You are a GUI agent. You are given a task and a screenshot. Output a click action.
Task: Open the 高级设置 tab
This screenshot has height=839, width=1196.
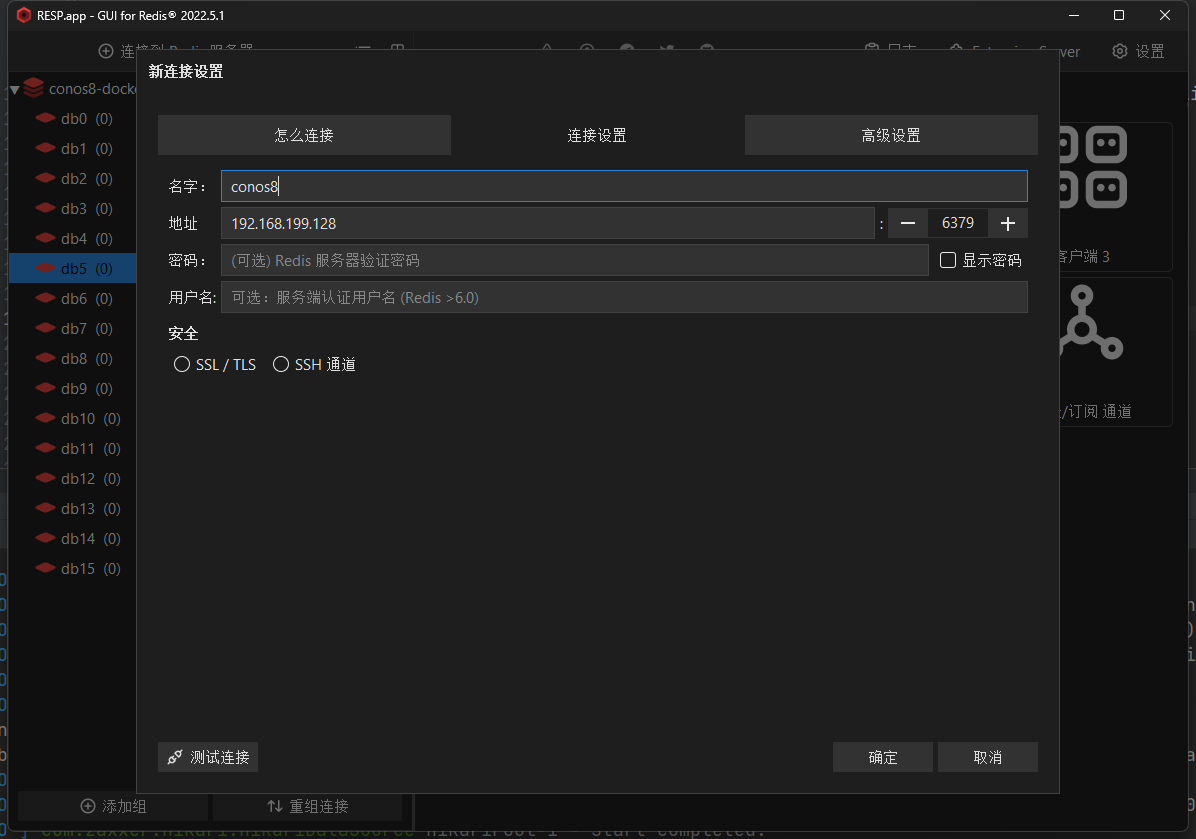891,135
